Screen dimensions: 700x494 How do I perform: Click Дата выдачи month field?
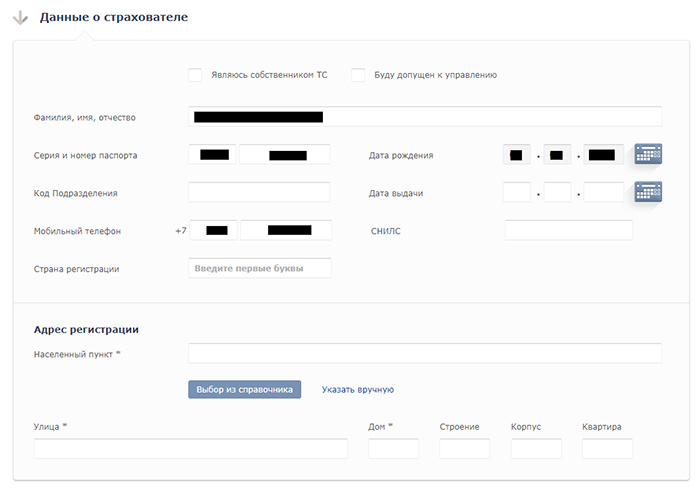point(558,192)
